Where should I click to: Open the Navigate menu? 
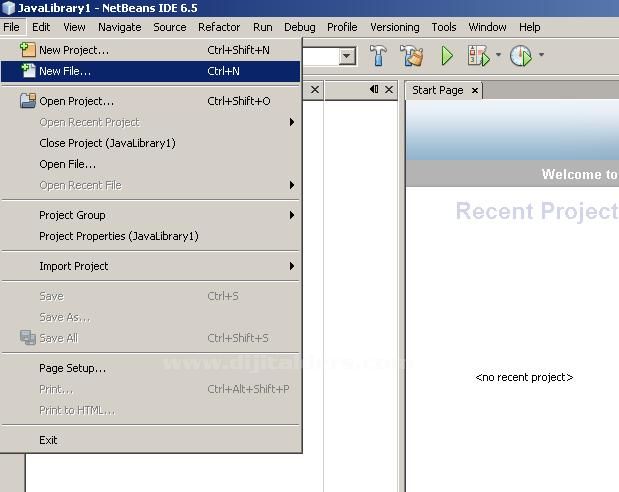click(120, 27)
